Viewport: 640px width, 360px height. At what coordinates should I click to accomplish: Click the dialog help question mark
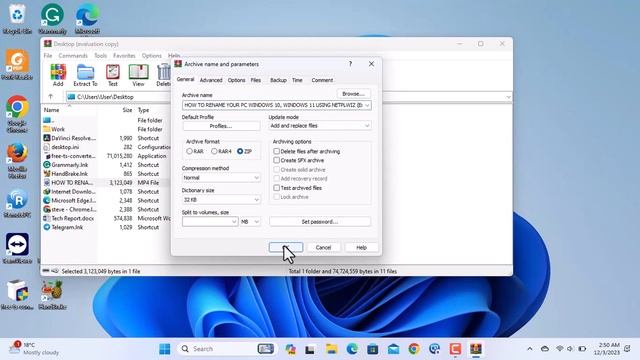pos(350,64)
